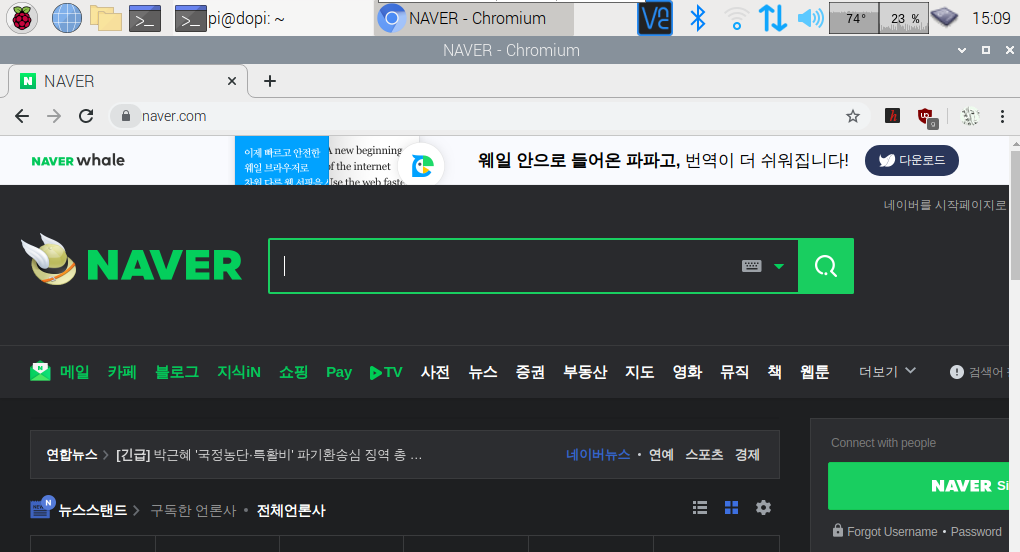Open the Raspberry Pi main menu

[x=21, y=18]
